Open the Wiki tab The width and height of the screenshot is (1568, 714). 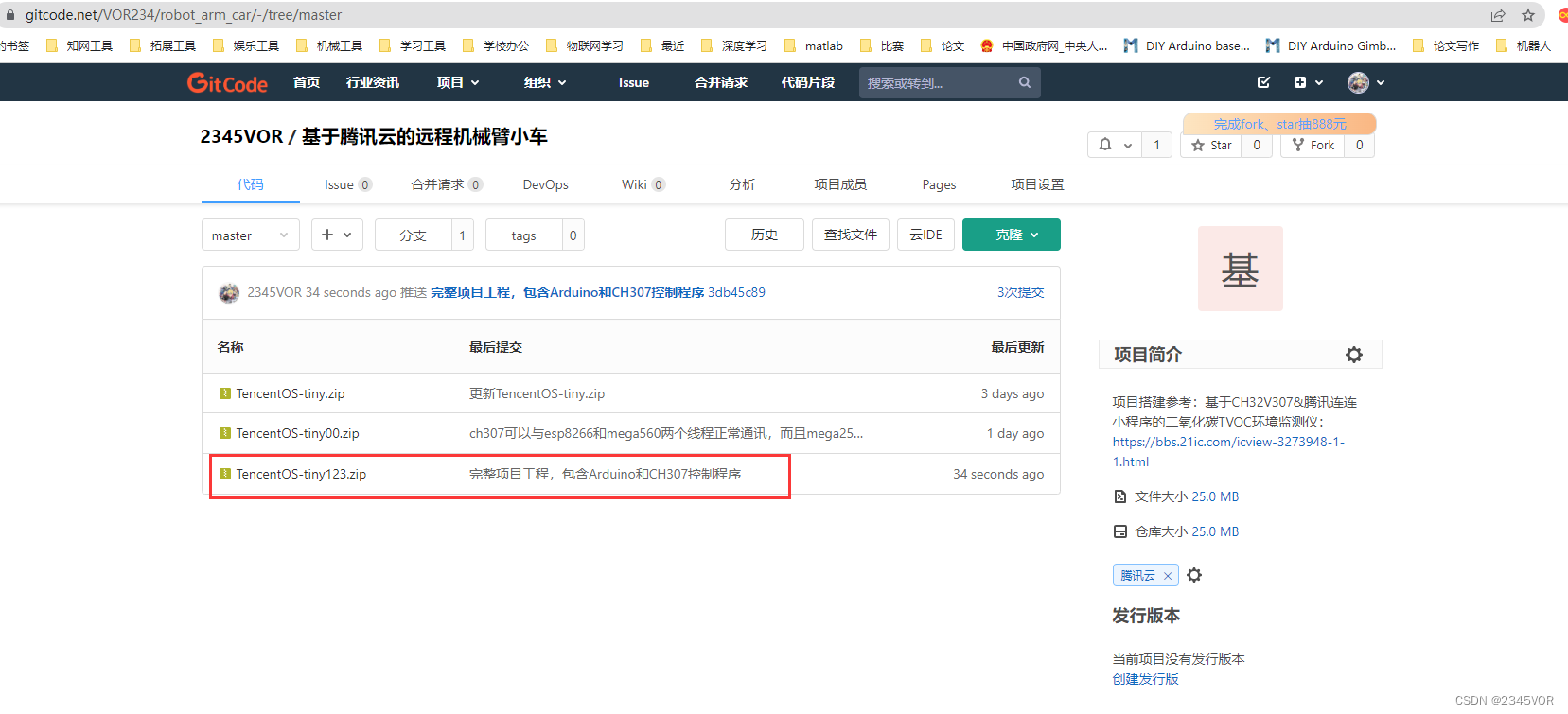click(643, 184)
